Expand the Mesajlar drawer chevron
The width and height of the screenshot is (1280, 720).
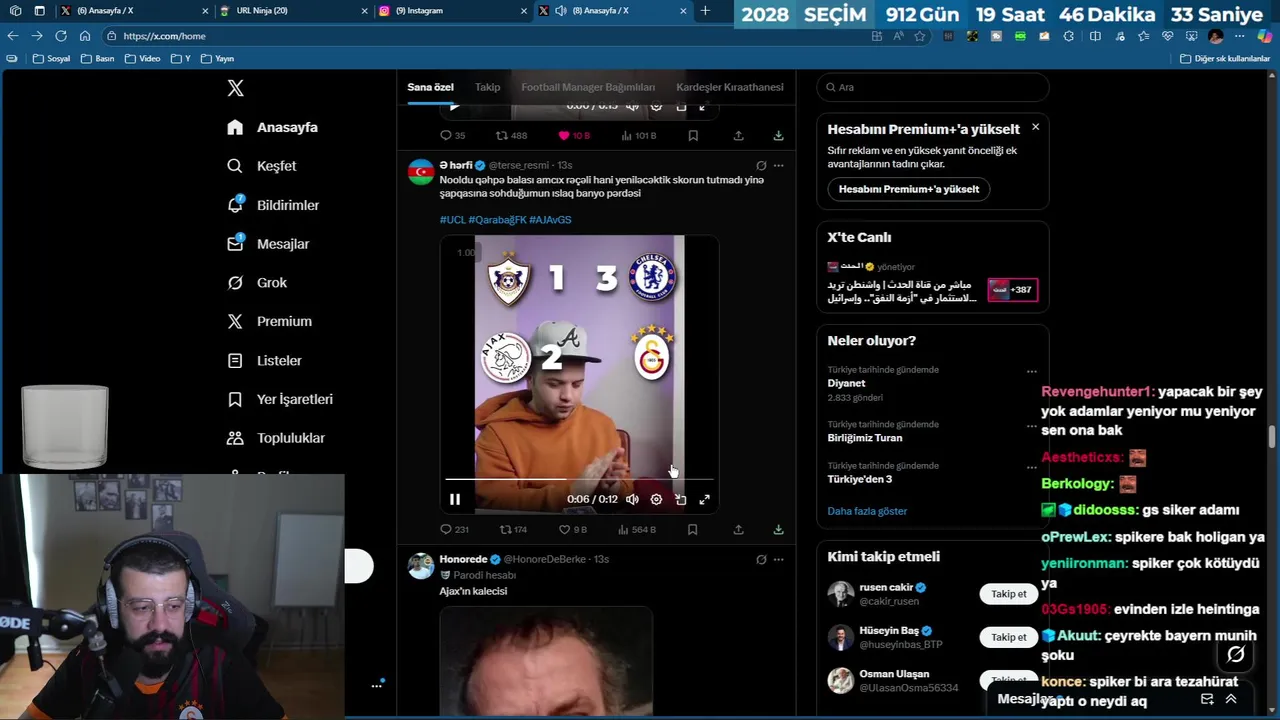tap(1231, 699)
